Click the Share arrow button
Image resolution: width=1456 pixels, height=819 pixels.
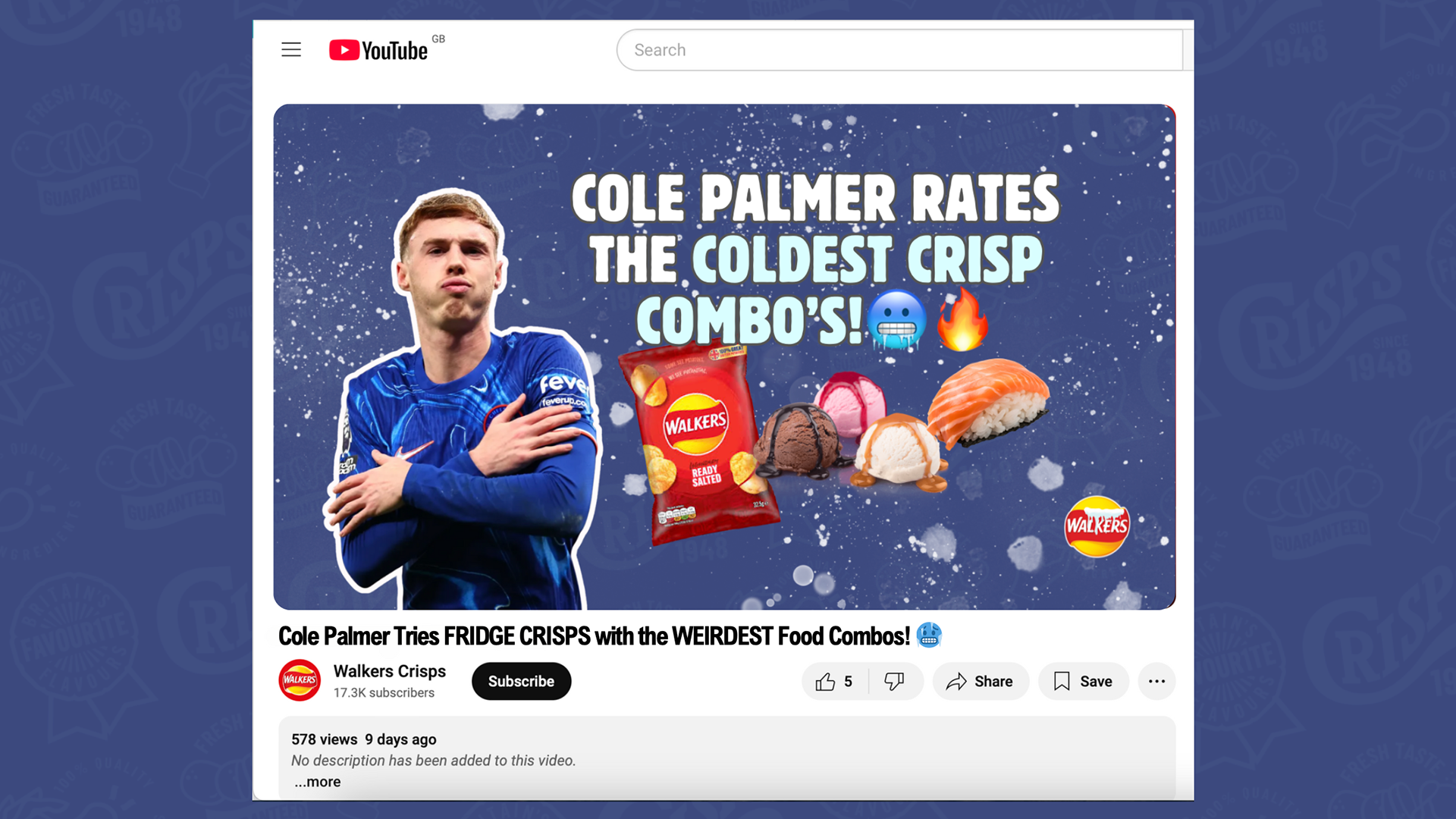click(x=980, y=682)
